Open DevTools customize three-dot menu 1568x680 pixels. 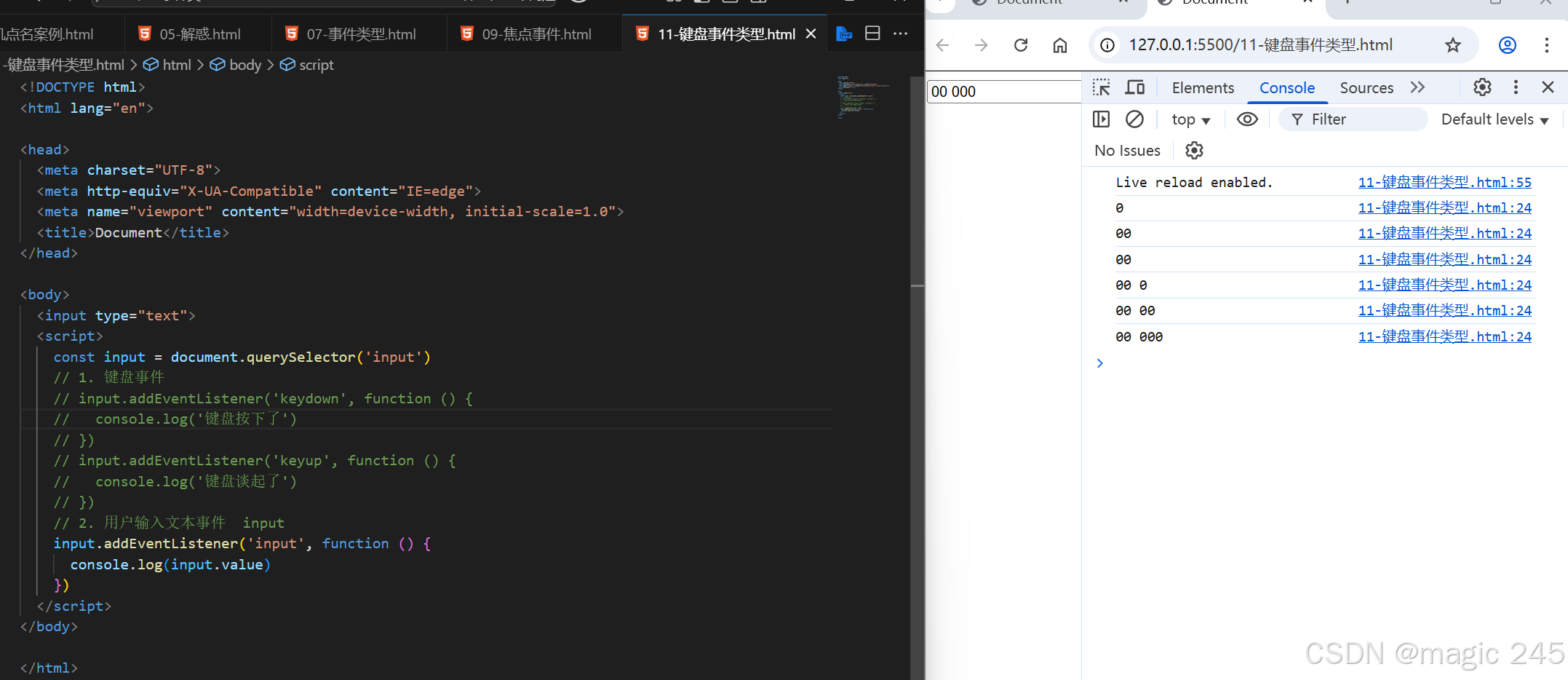1516,87
